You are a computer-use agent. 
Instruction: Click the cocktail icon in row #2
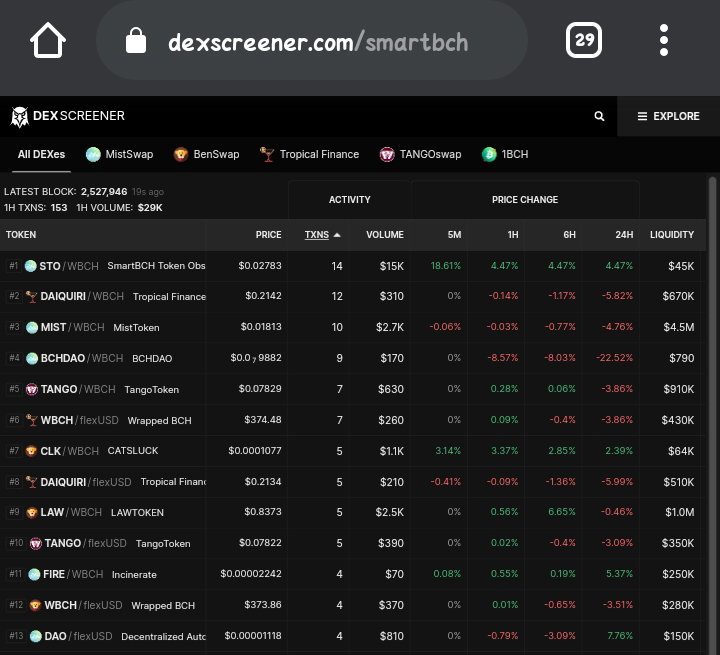point(31,297)
